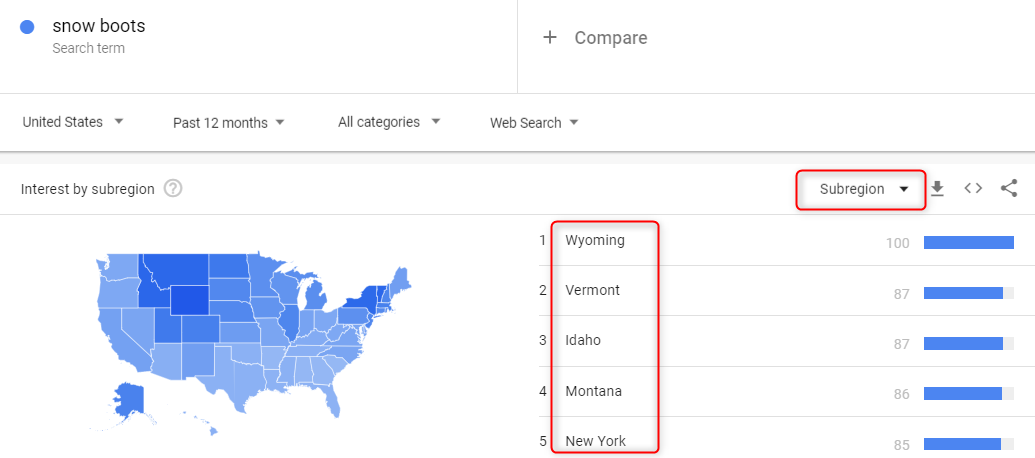This screenshot has height=458, width=1035.
Task: Click the plus icon to compare
Action: point(549,38)
